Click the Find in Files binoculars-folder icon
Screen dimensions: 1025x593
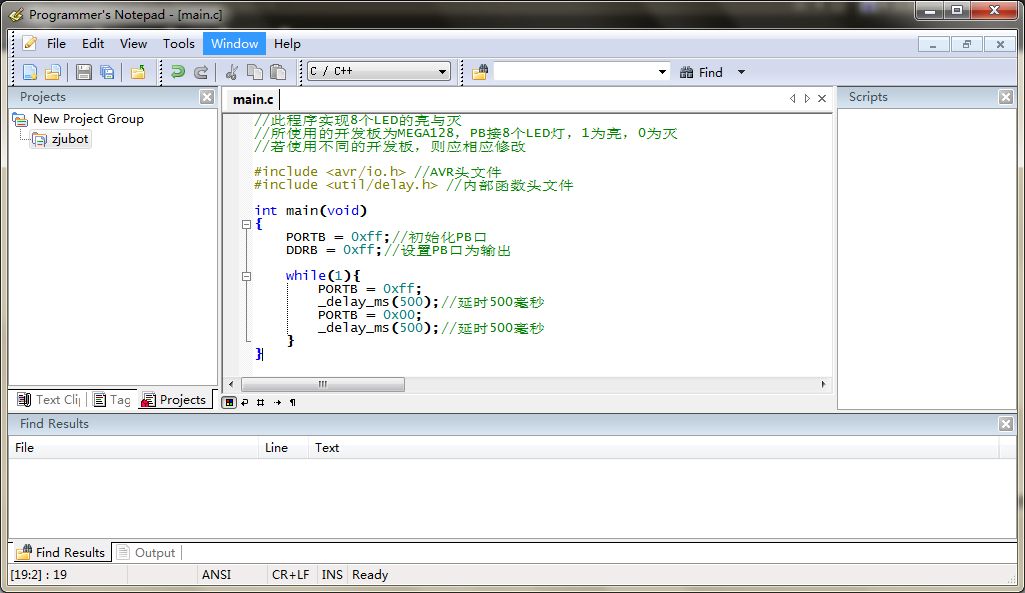[480, 72]
